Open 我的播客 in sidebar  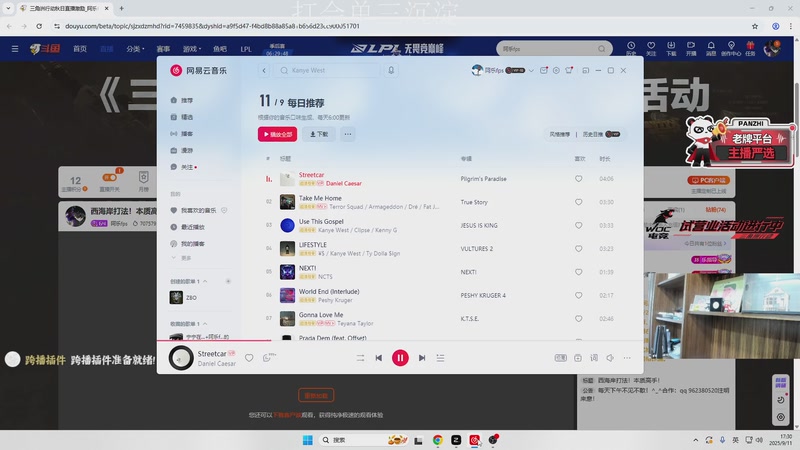point(188,244)
